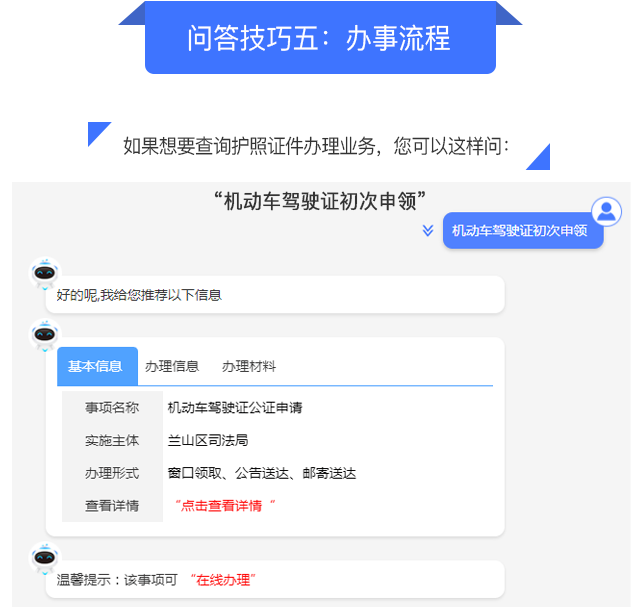Click the 事项名称 row label

(x=112, y=408)
